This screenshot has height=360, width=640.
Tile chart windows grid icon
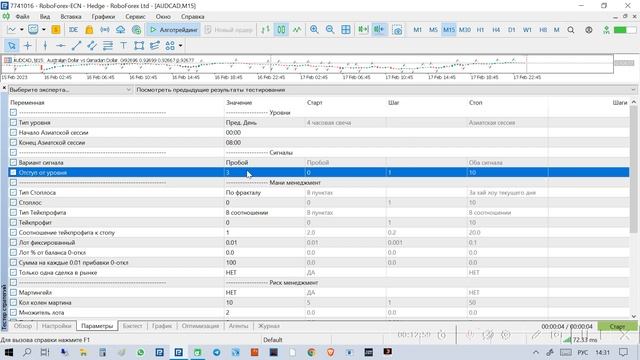tap(346, 30)
